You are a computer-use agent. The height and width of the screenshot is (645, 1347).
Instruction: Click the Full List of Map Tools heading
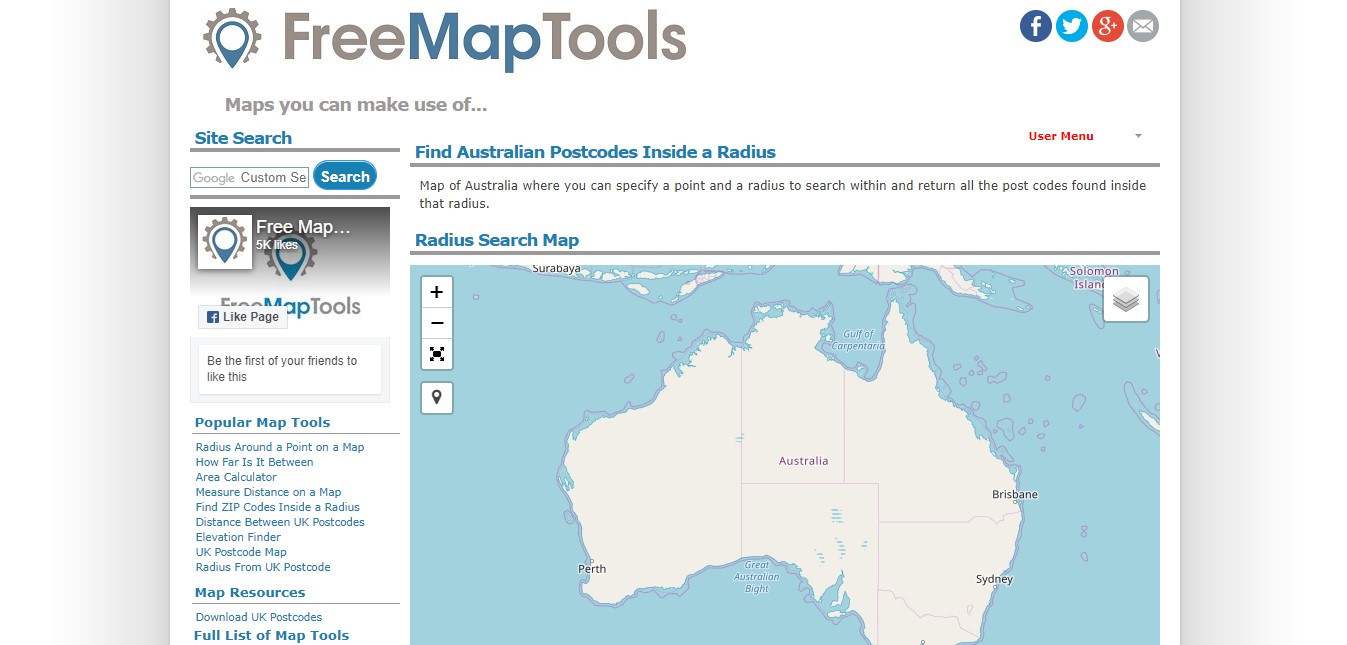pyautogui.click(x=271, y=635)
